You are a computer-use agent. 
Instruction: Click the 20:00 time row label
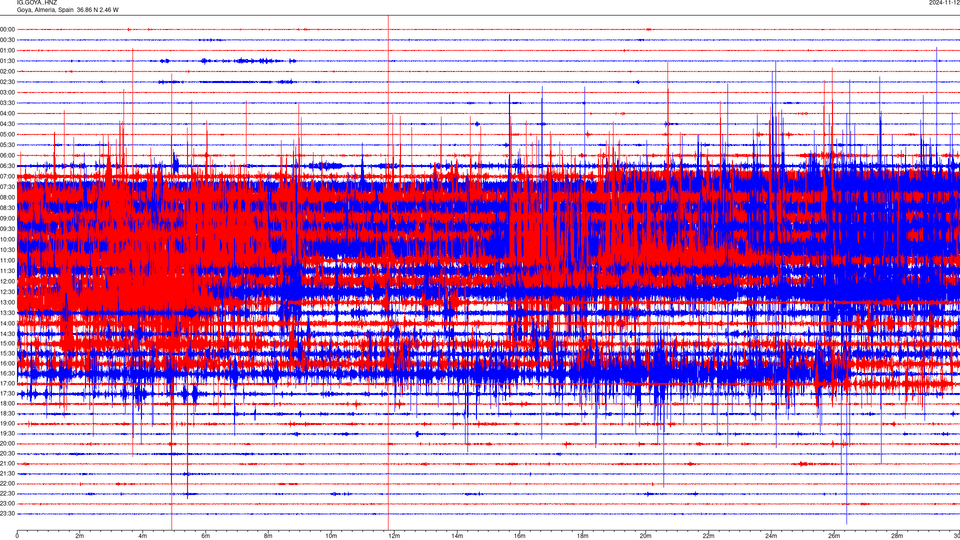[8, 444]
